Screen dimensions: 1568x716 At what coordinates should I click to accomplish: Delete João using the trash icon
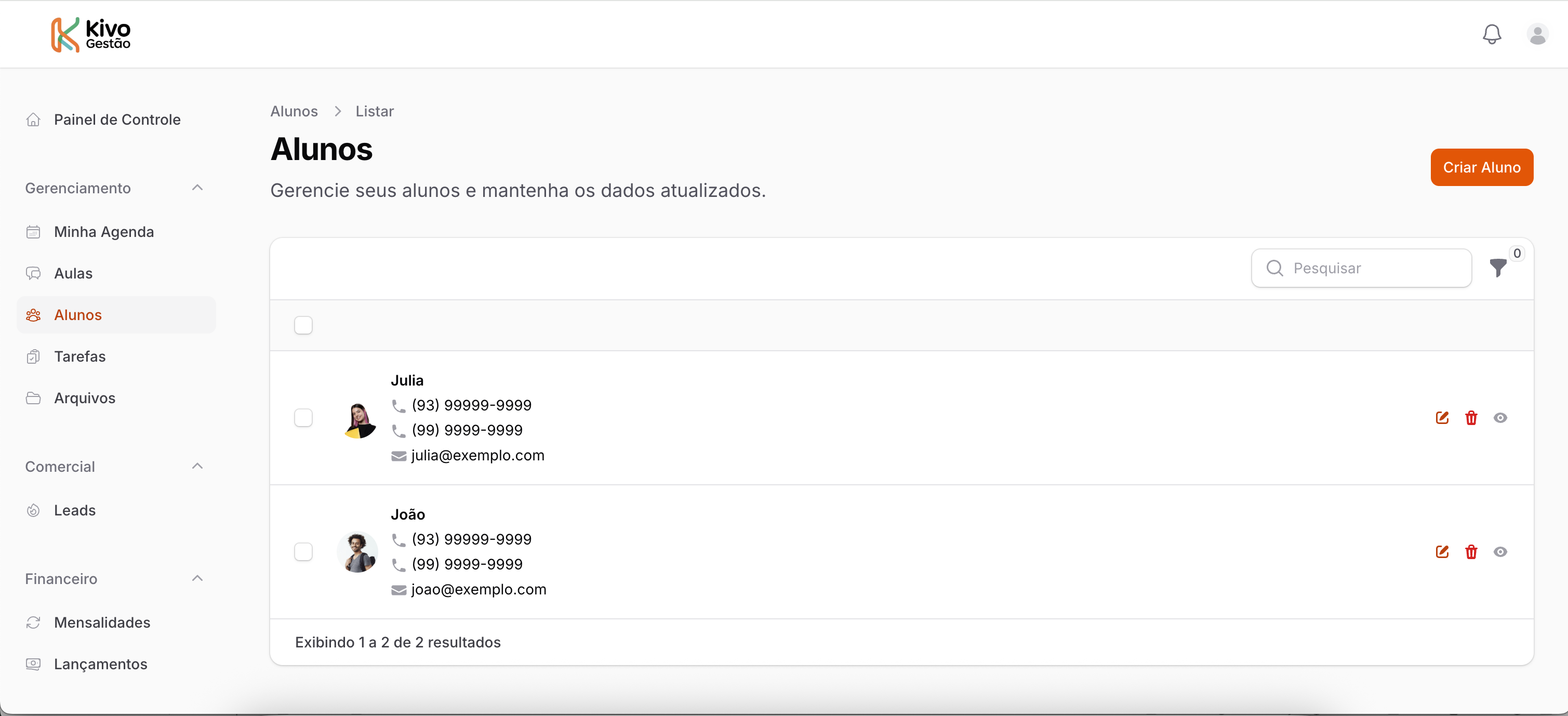point(1471,552)
